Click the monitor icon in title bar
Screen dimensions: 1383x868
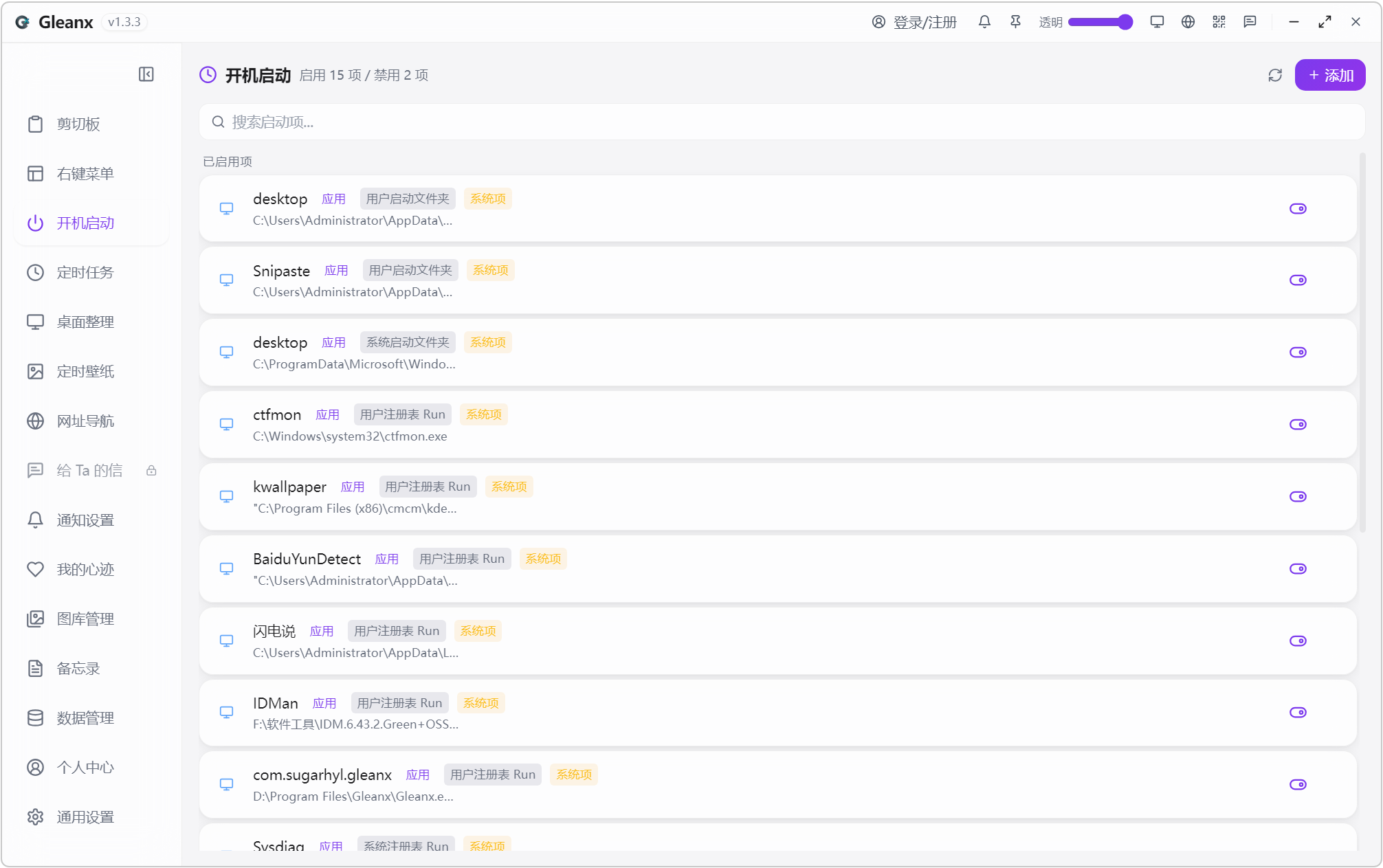[1157, 22]
